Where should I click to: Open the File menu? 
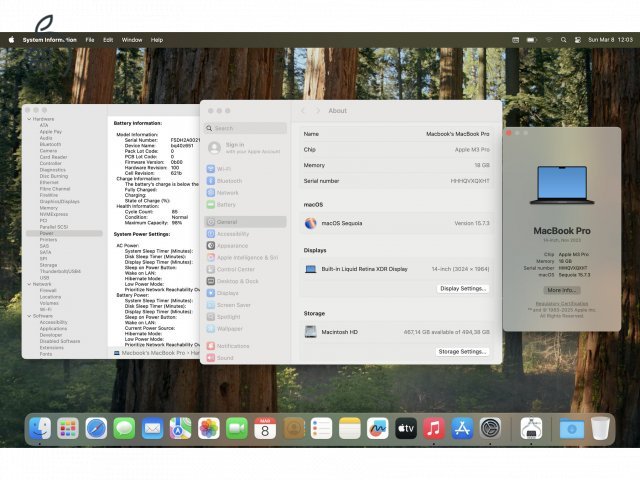90,40
